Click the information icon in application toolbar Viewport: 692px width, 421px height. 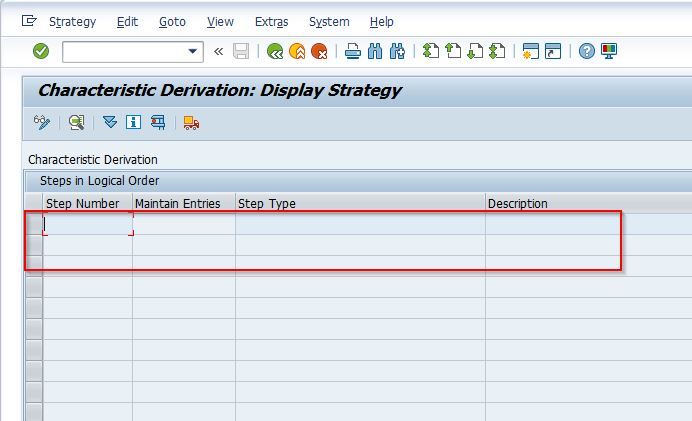(x=133, y=122)
